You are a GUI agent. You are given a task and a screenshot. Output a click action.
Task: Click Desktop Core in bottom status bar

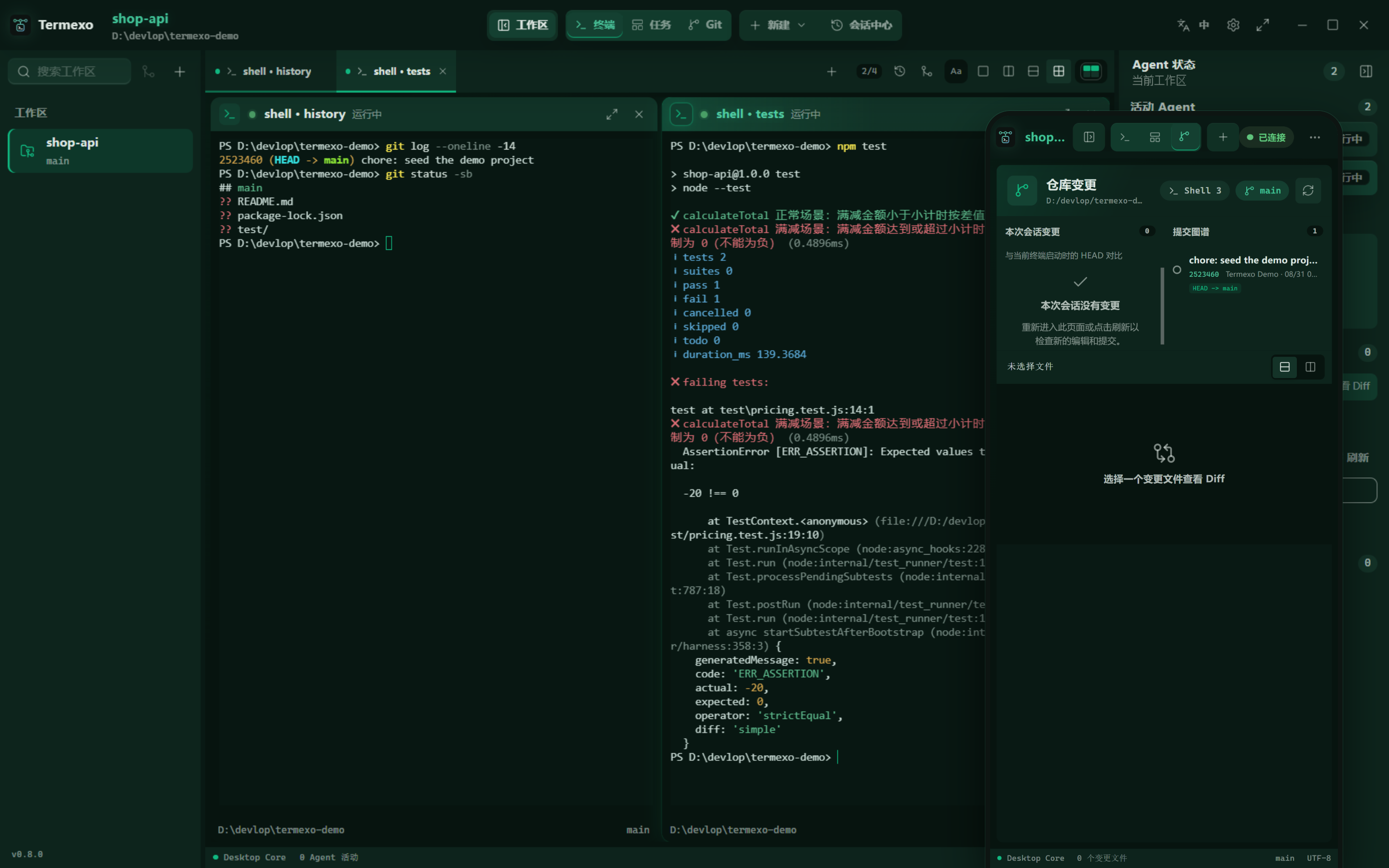coord(250,857)
